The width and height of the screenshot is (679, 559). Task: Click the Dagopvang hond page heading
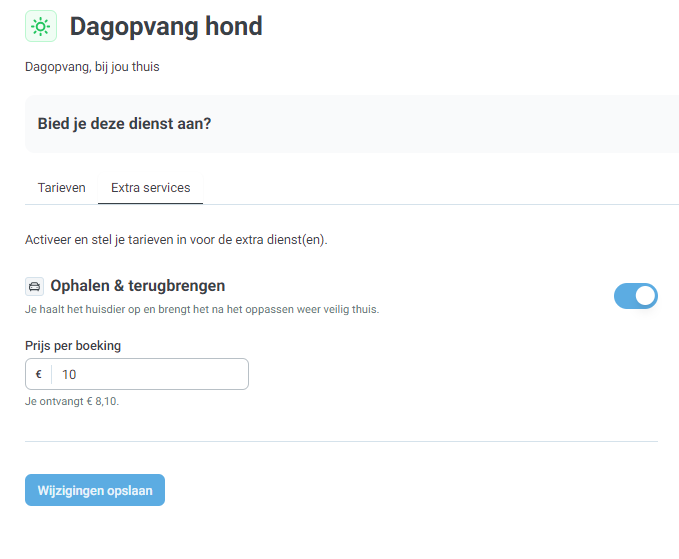166,26
